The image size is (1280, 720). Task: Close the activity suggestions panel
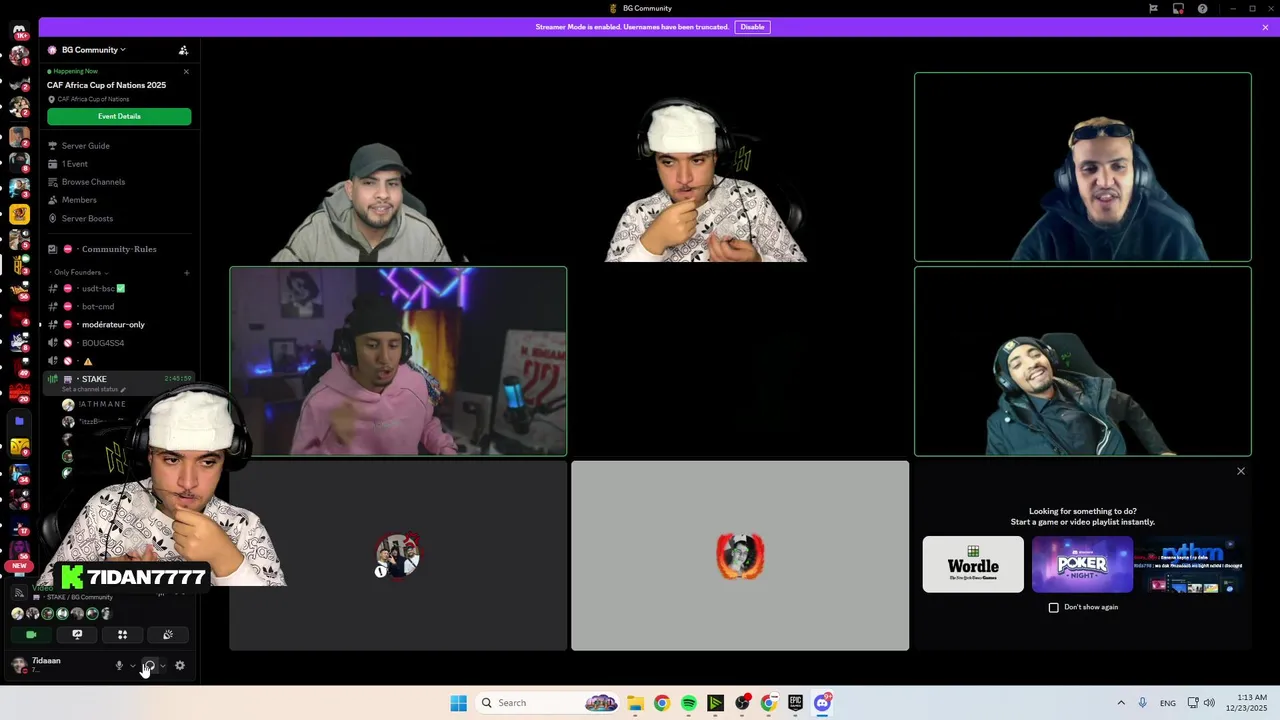coord(1241,471)
